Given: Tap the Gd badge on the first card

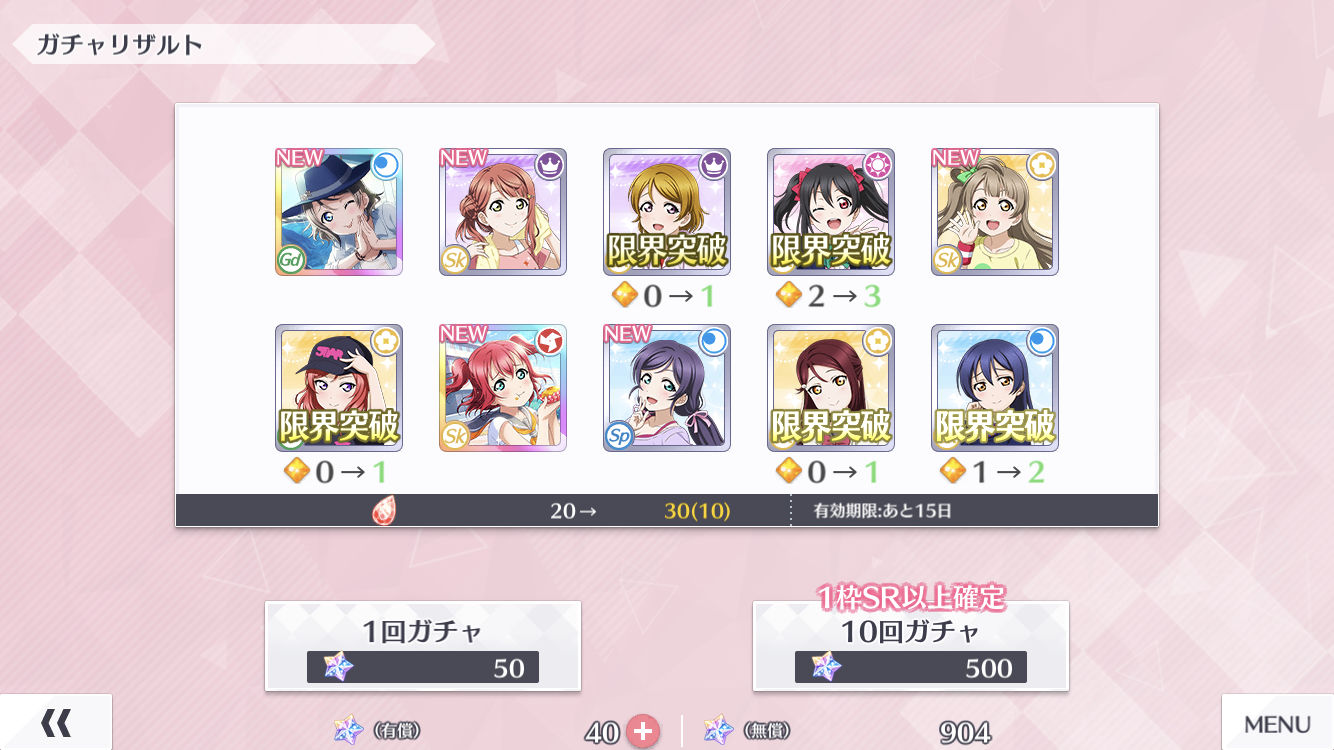Looking at the screenshot, I should [x=290, y=260].
